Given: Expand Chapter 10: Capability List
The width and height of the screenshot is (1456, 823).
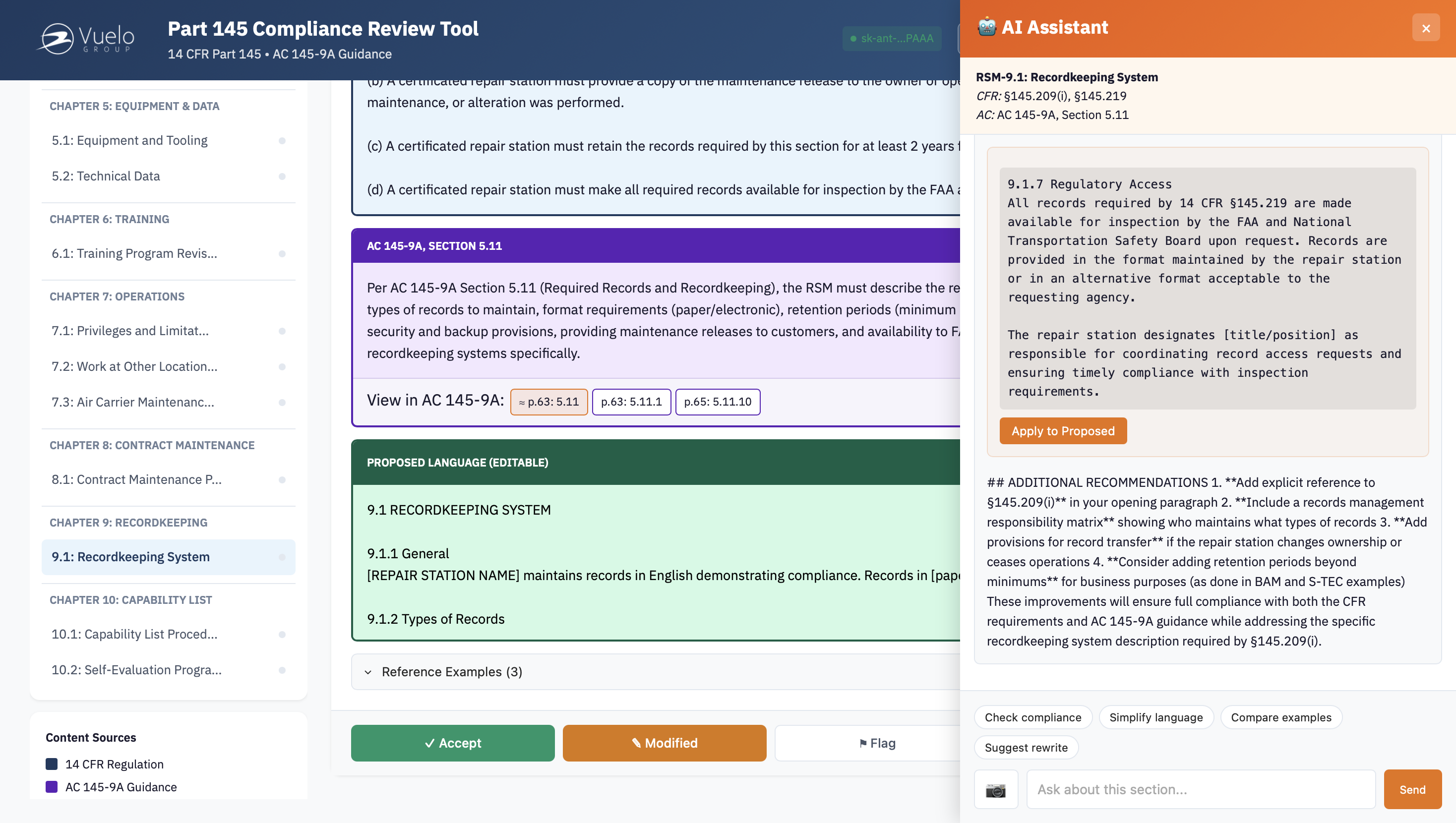Looking at the screenshot, I should 130,600.
